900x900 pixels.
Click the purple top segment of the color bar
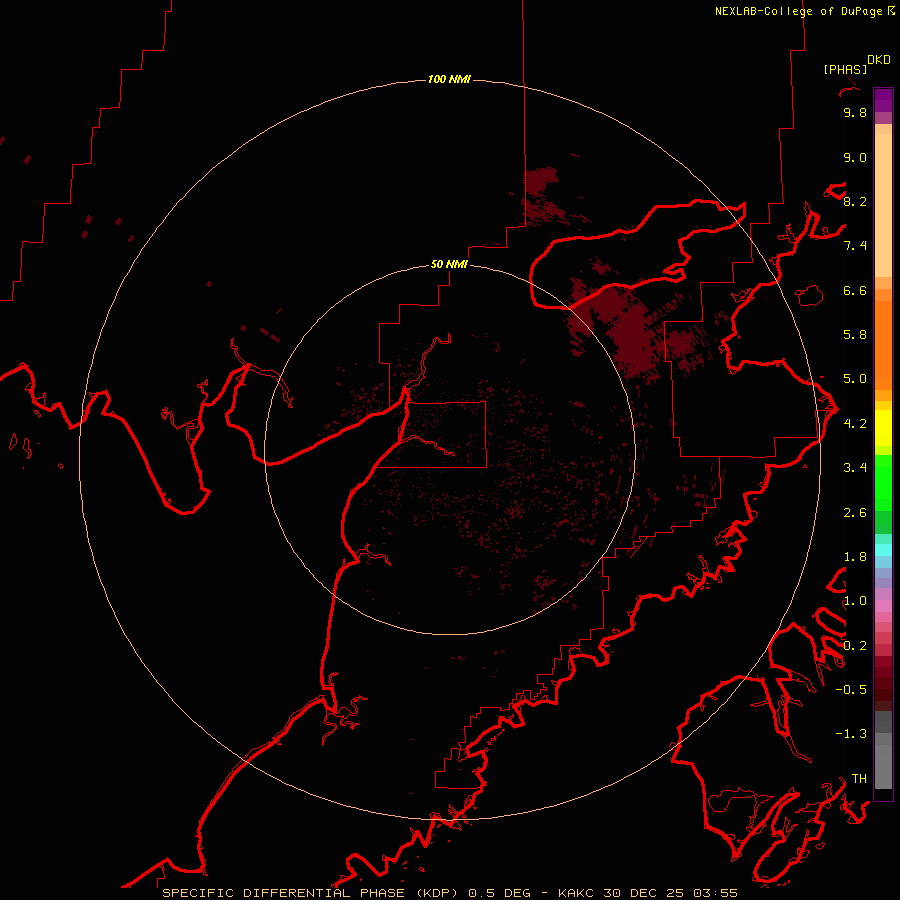(x=883, y=100)
